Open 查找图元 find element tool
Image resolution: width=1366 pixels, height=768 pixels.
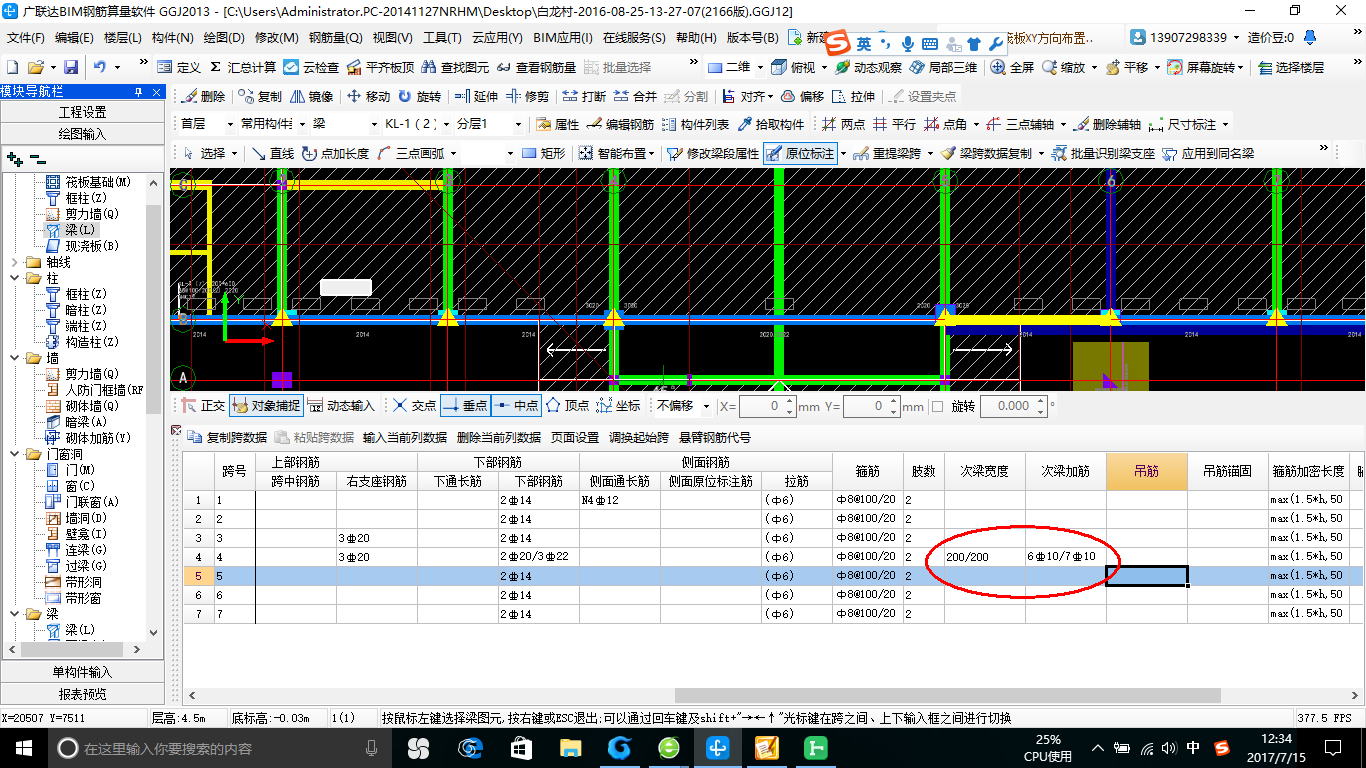(x=456, y=67)
